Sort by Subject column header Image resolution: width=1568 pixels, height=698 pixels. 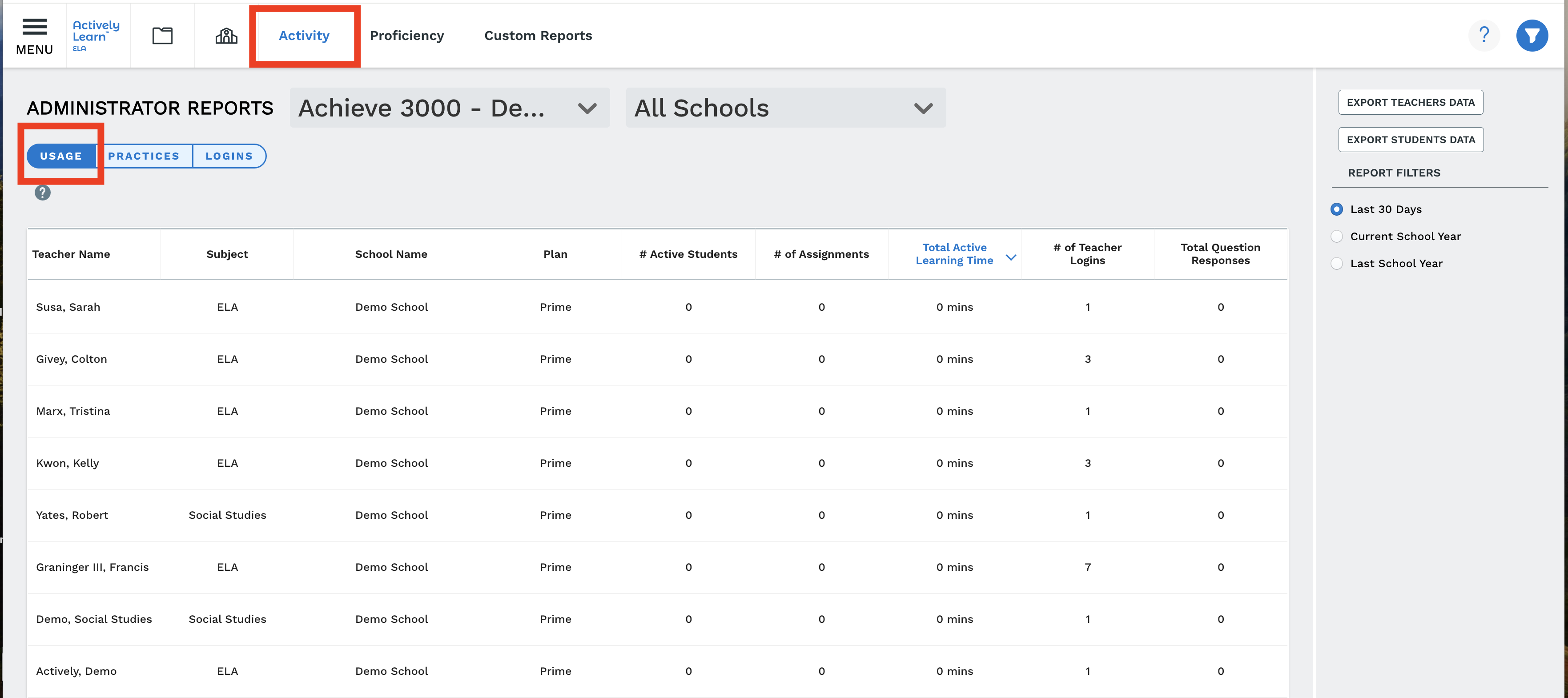coord(227,254)
